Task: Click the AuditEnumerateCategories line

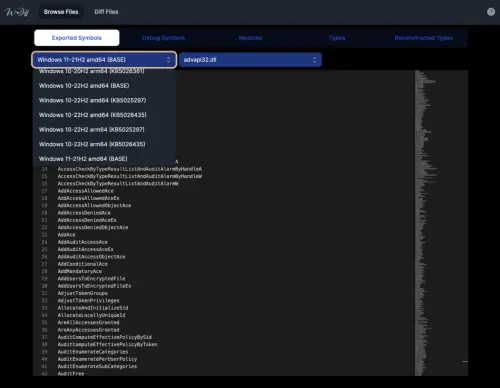Action: tap(93, 352)
